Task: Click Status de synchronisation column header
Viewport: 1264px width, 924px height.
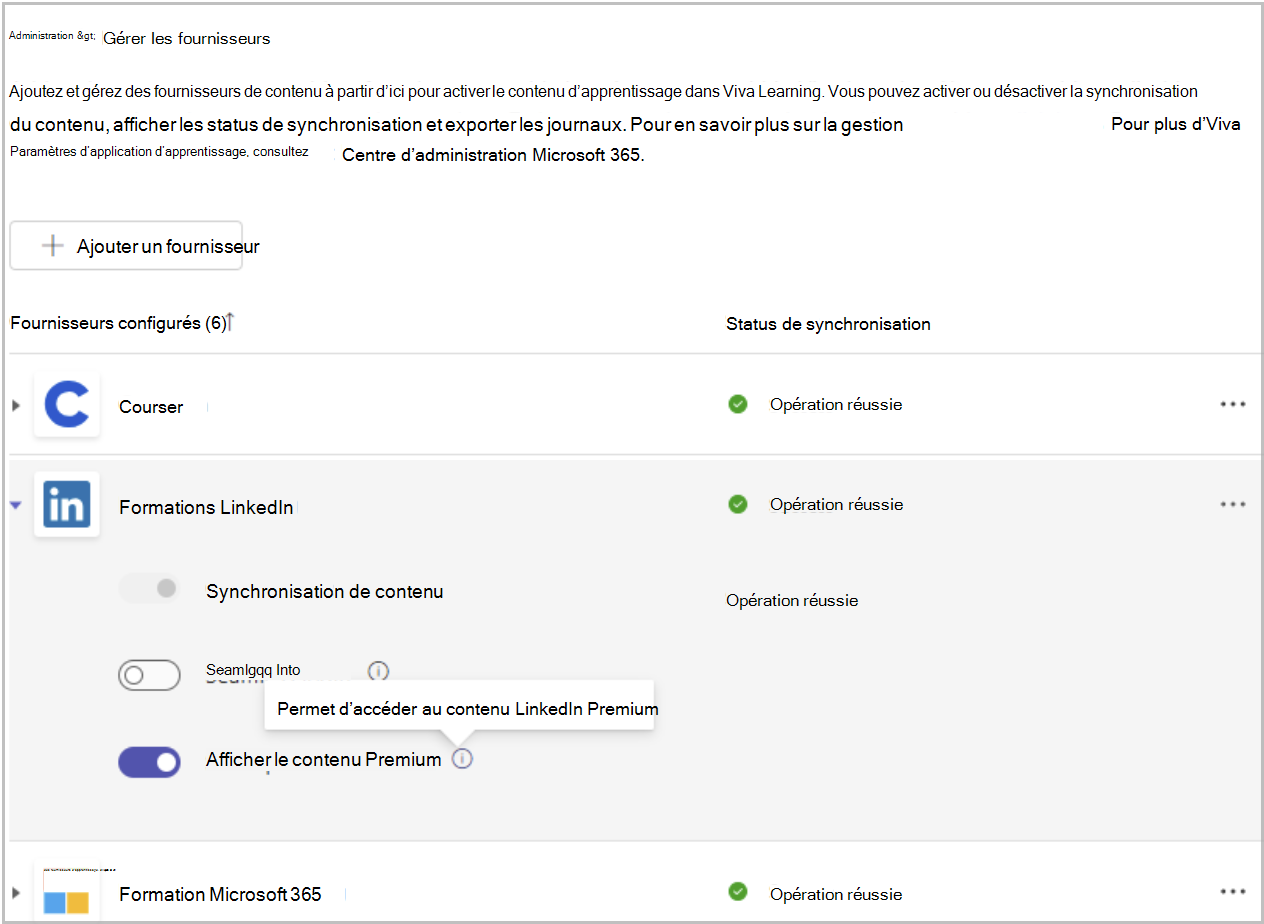Action: click(x=828, y=324)
